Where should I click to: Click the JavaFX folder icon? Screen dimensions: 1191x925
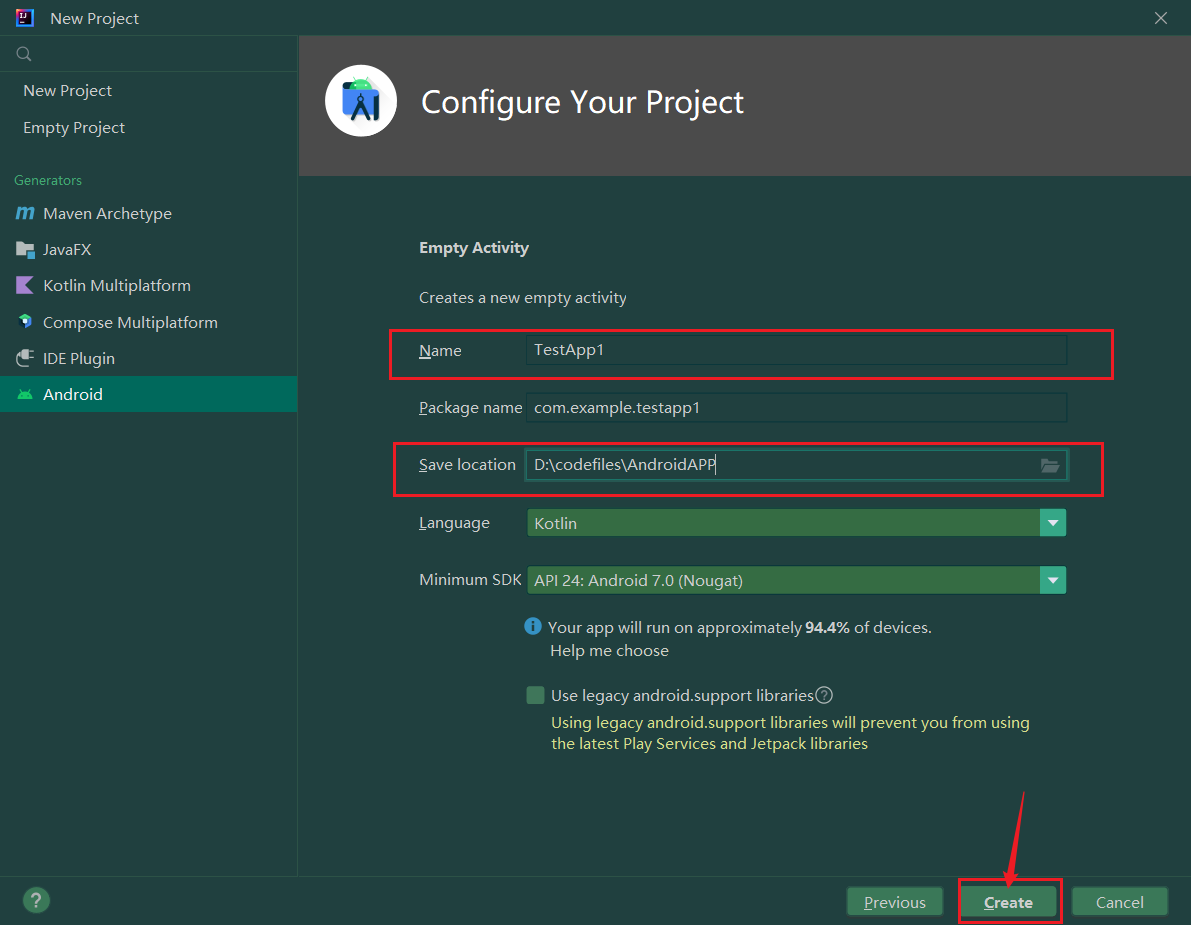[25, 249]
